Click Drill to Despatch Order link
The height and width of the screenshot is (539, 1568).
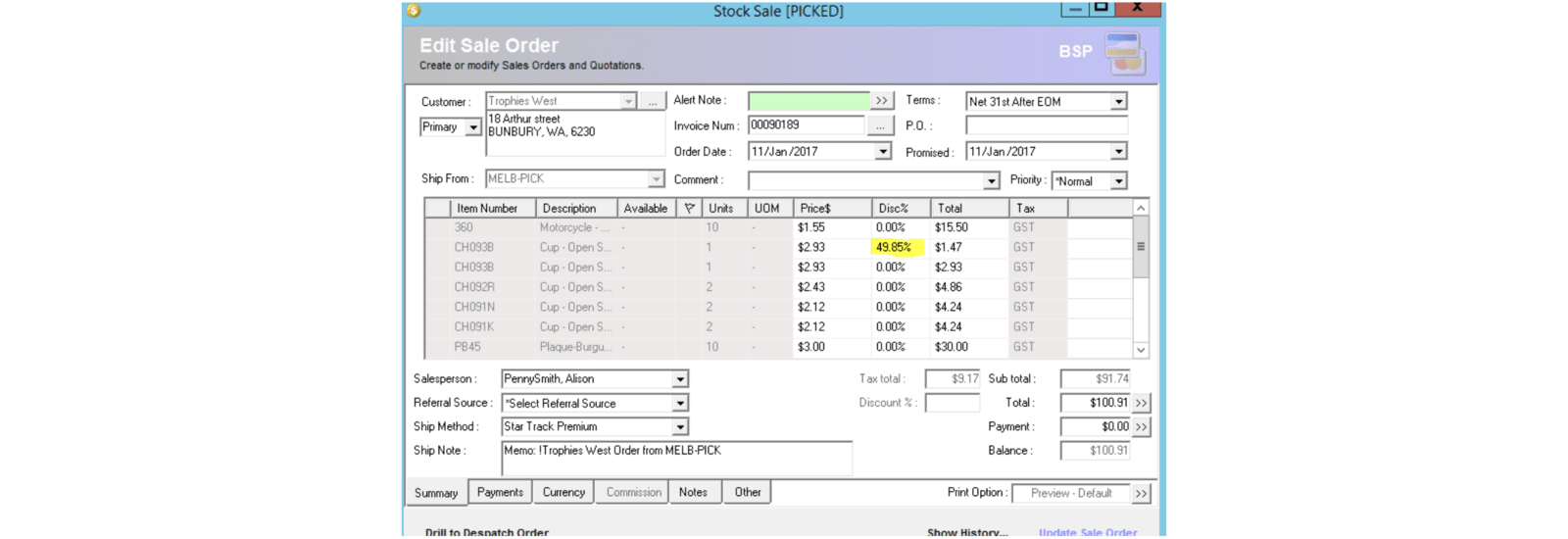[487, 532]
